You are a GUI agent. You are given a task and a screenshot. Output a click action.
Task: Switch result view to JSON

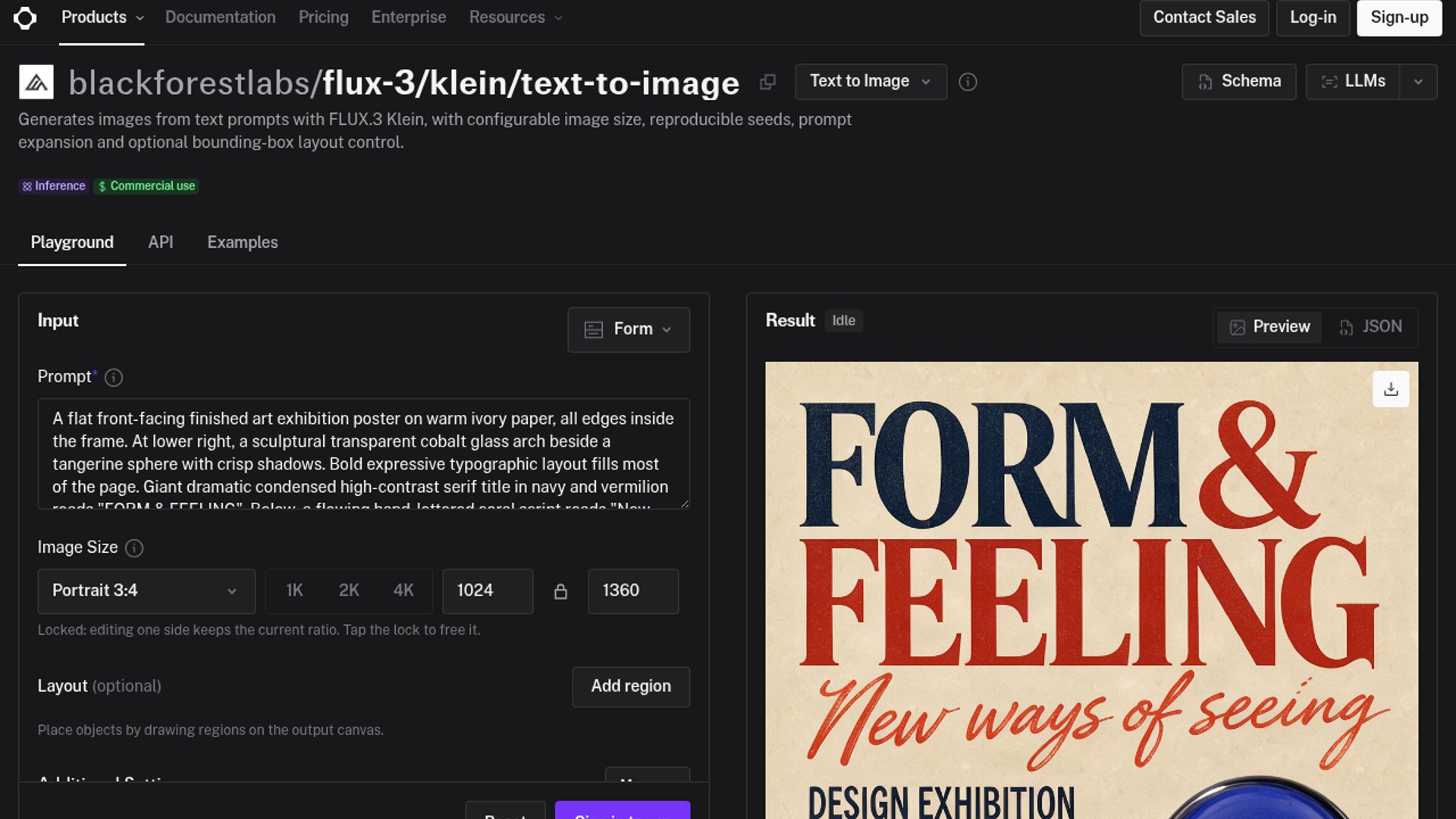(x=1370, y=327)
